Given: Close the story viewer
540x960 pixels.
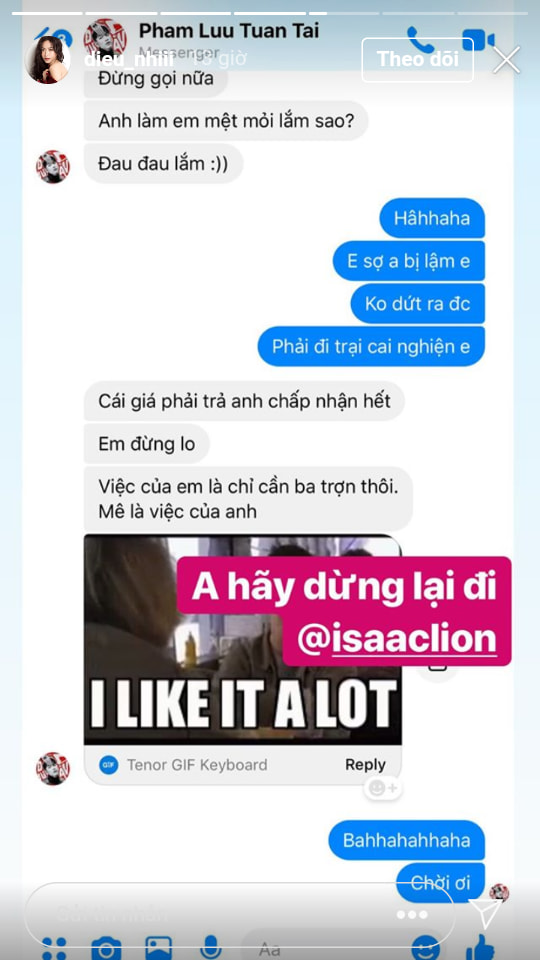Looking at the screenshot, I should (506, 59).
